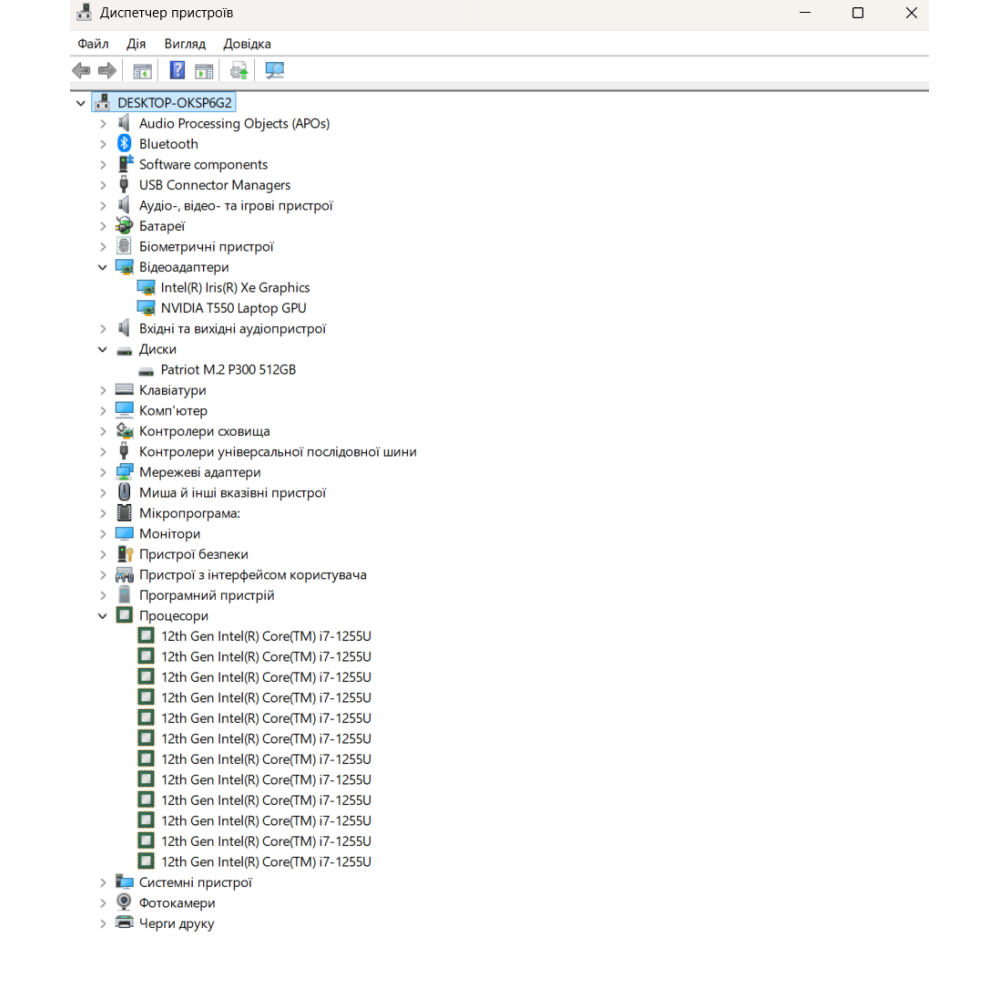The height and width of the screenshot is (1000, 1000).
Task: Collapse the Відеоадаптери category
Action: pyautogui.click(x=102, y=268)
